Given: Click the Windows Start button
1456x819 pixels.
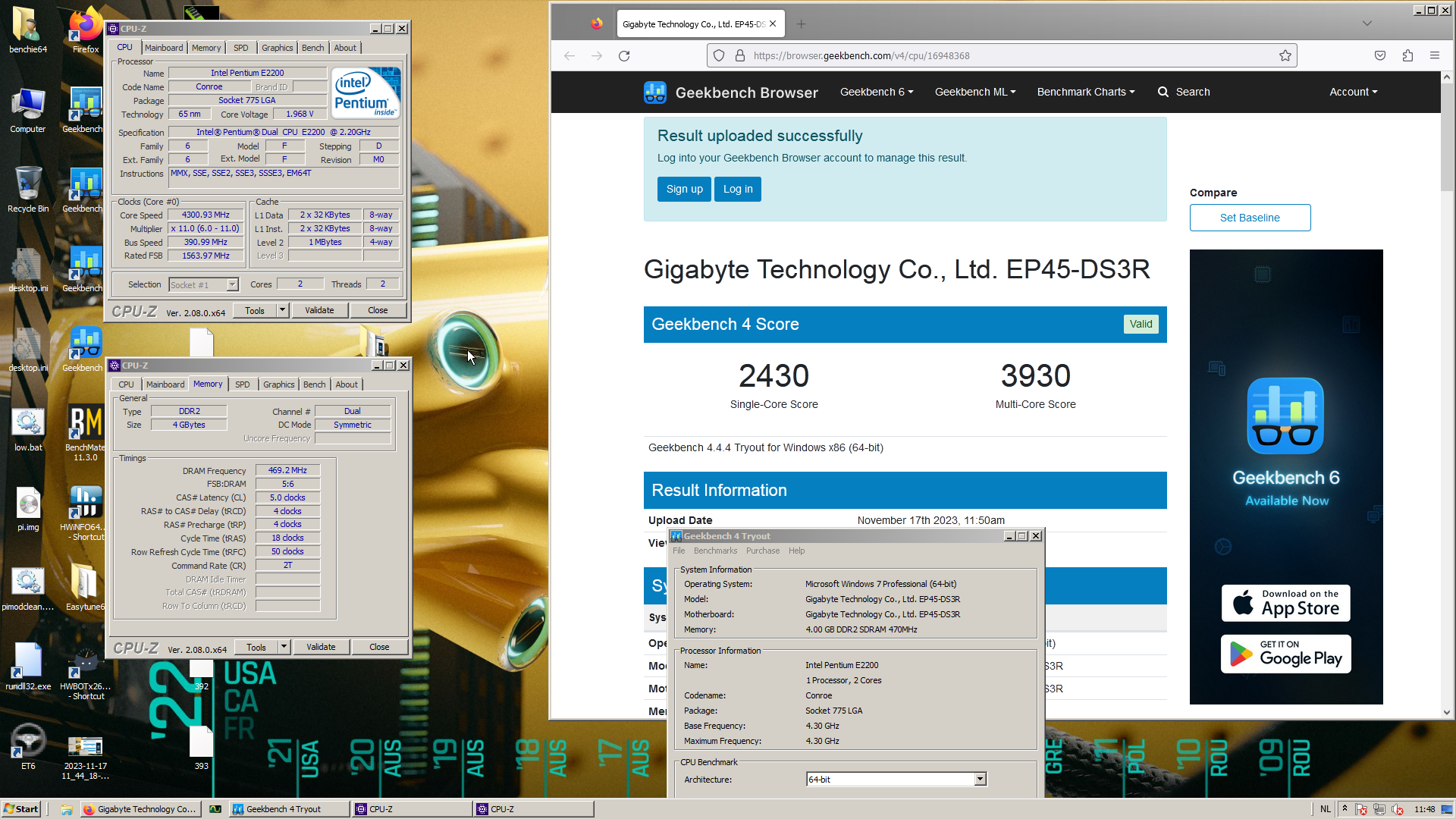Looking at the screenshot, I should click(20, 809).
